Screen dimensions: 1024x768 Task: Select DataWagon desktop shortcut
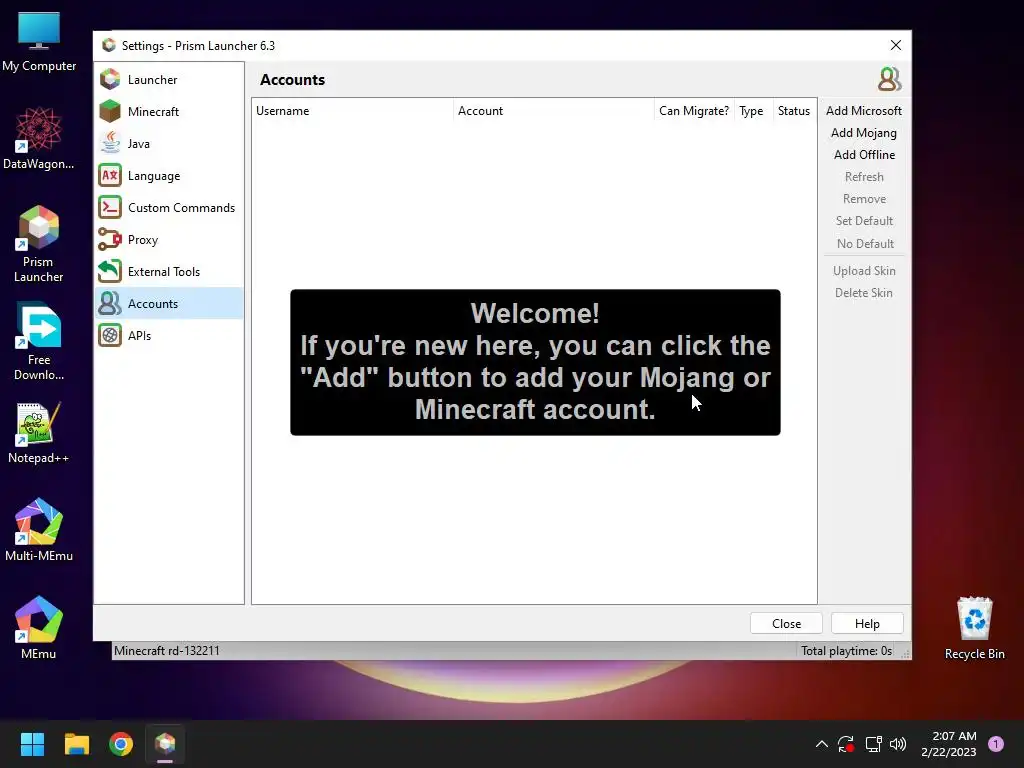pos(39,138)
